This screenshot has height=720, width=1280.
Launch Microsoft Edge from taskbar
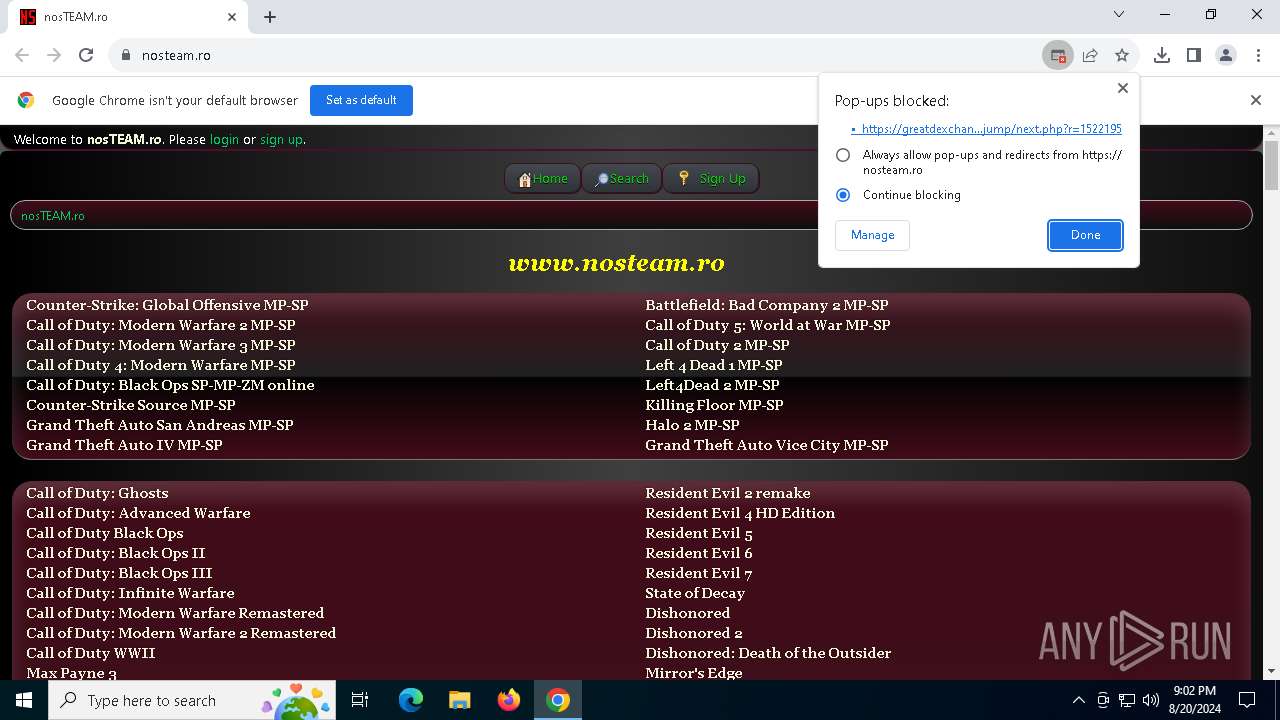(x=411, y=700)
